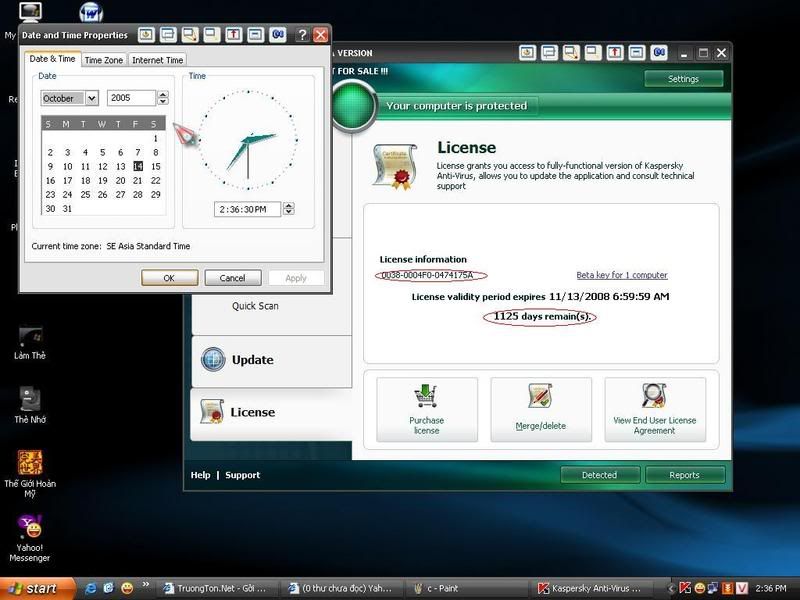Click the Purchase license button
This screenshot has width=800, height=600.
click(x=427, y=410)
